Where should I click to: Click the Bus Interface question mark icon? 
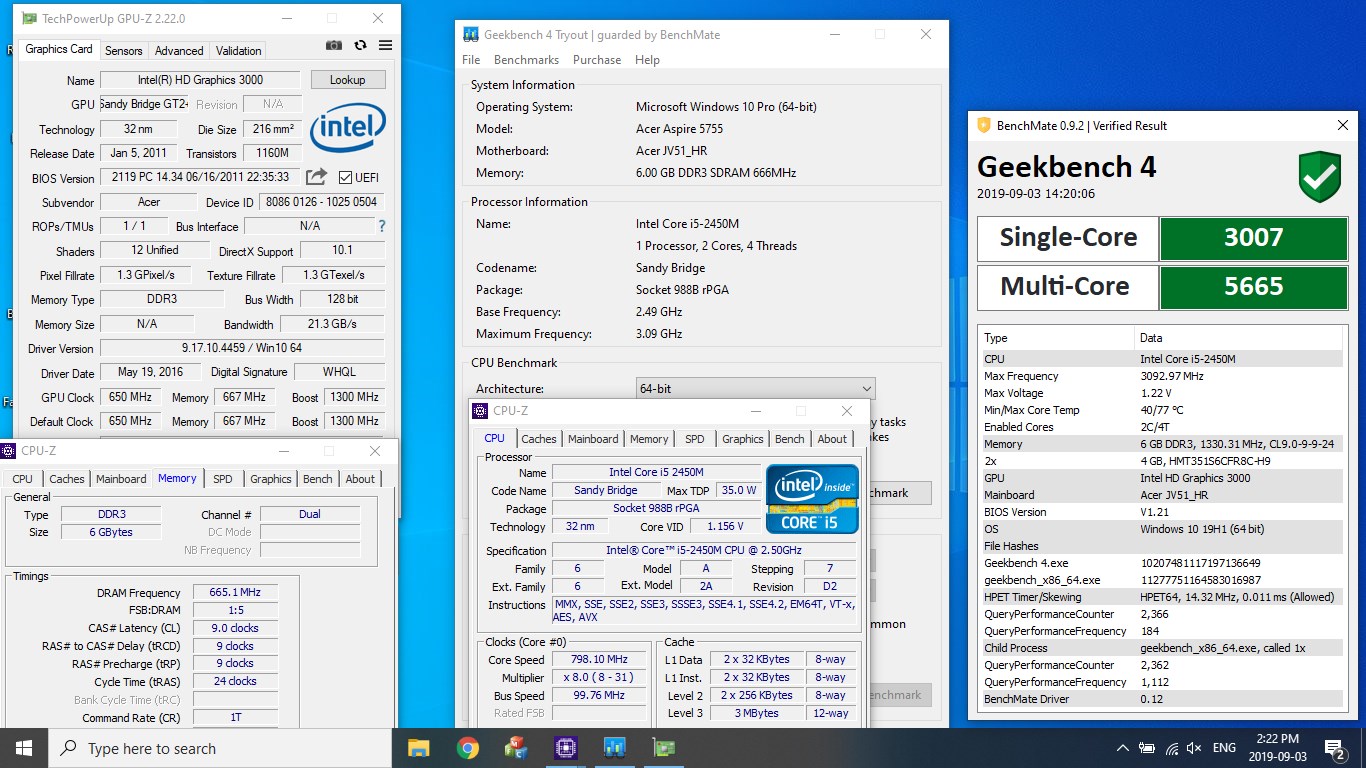381,226
